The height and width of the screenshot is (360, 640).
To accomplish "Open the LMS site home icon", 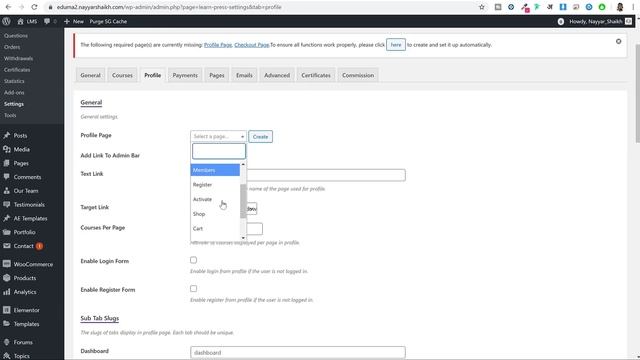I will [20, 21].
